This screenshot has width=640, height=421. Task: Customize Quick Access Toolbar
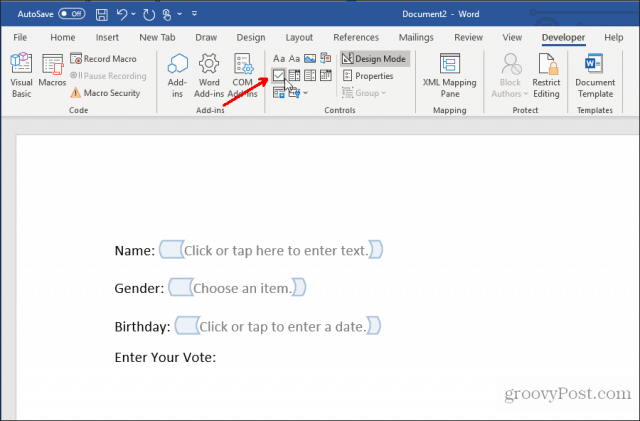pyautogui.click(x=195, y=14)
